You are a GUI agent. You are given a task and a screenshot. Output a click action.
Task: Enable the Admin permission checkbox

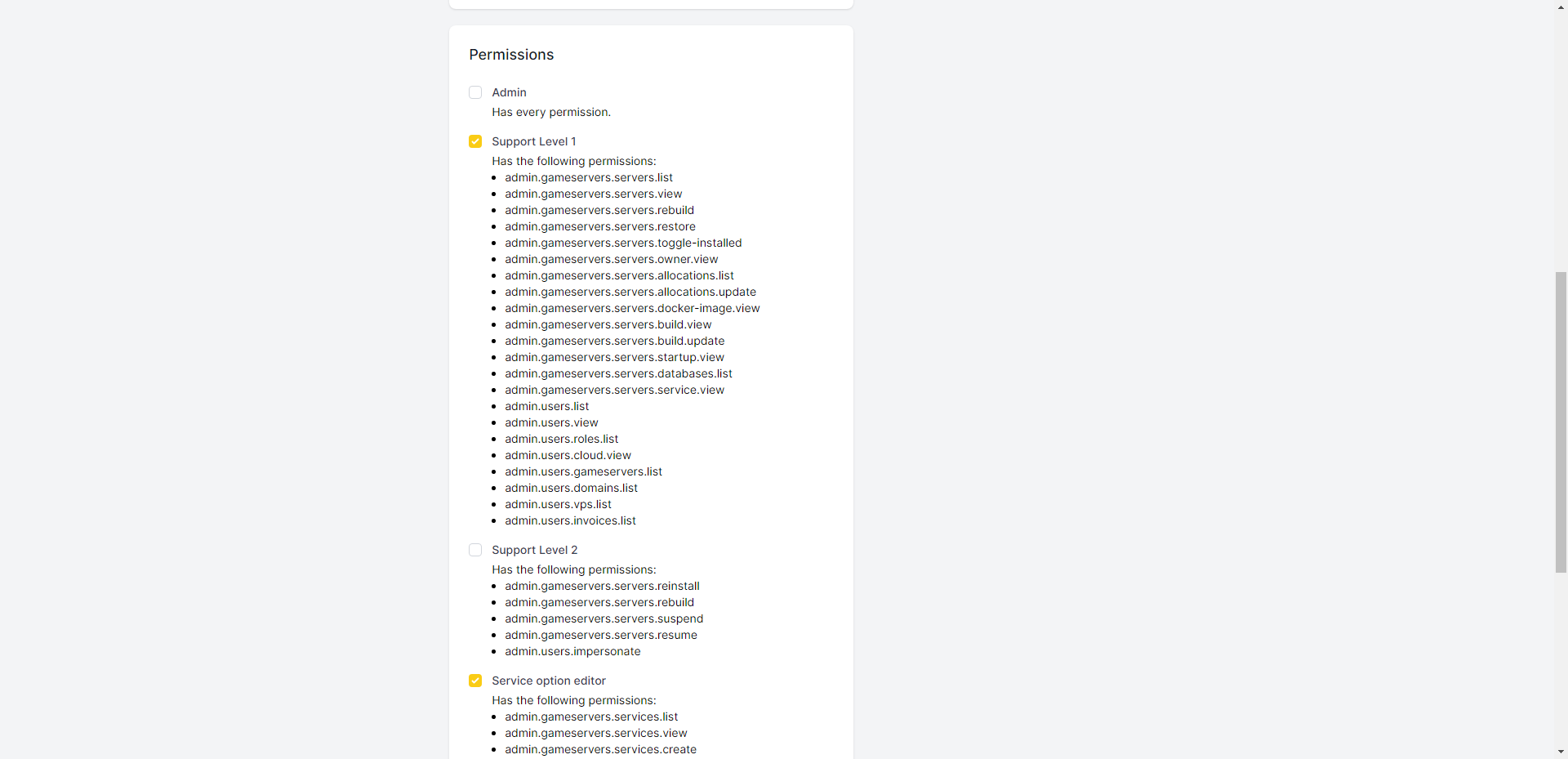click(475, 92)
